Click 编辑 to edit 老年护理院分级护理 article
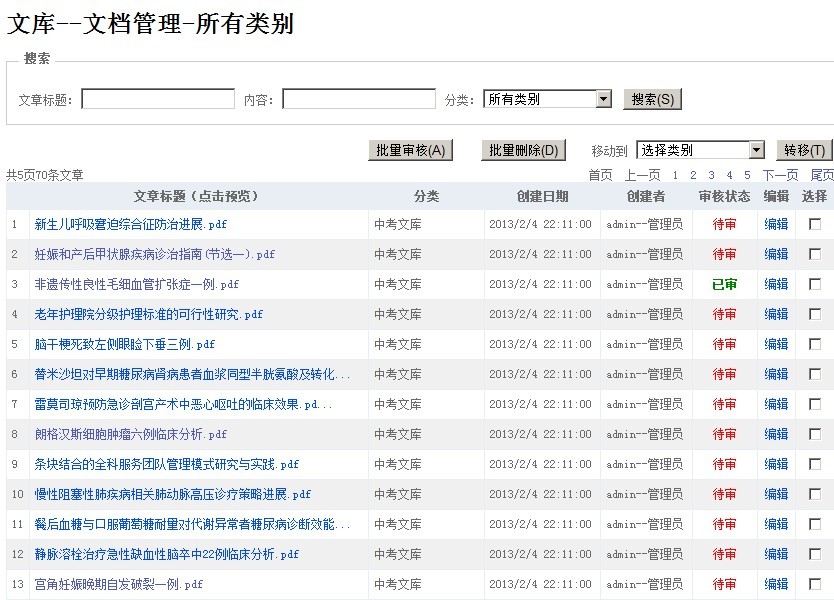Viewport: 834px width, 600px height. pyautogui.click(x=775, y=314)
